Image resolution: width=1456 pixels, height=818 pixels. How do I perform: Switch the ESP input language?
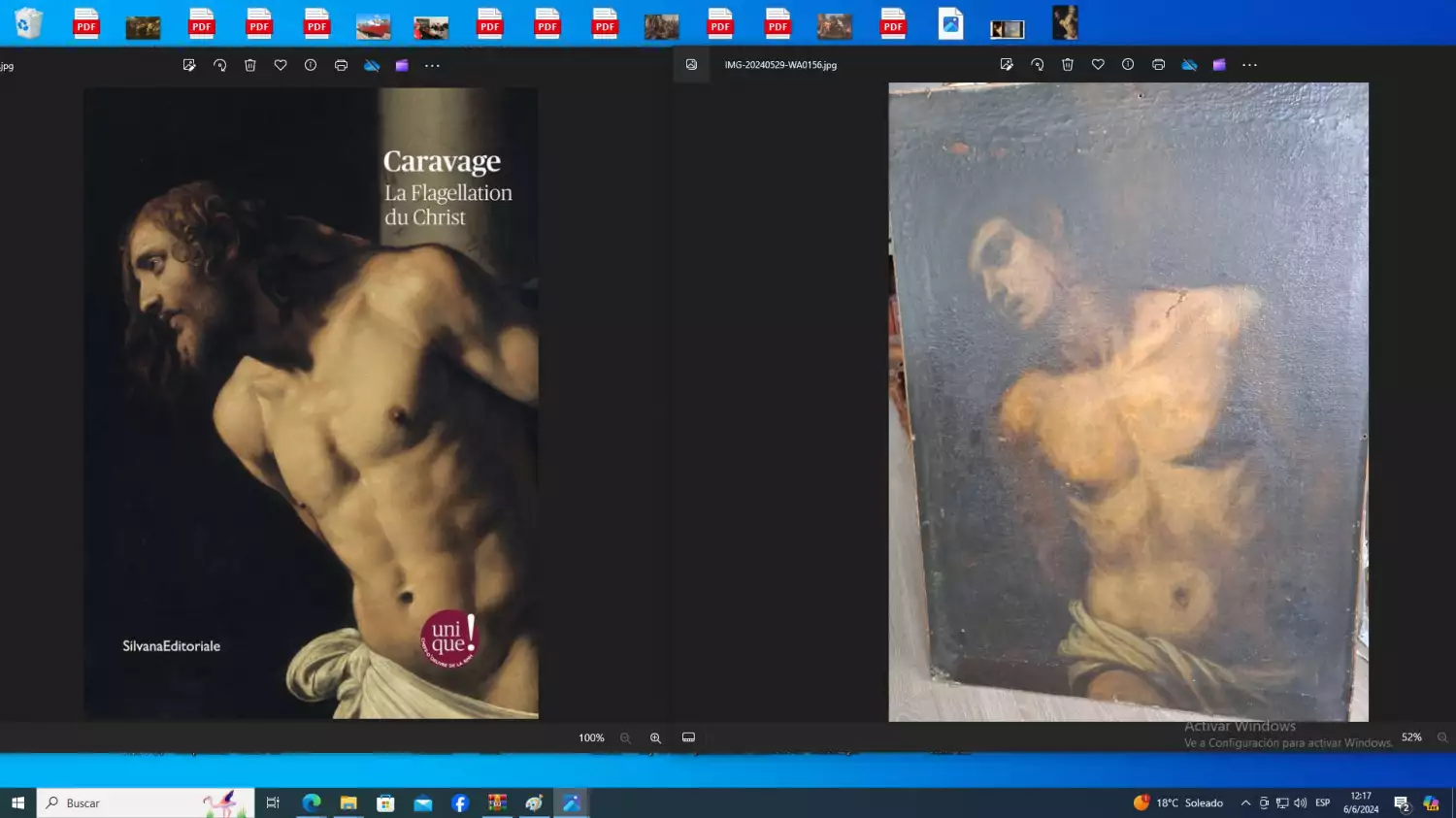[x=1322, y=802]
